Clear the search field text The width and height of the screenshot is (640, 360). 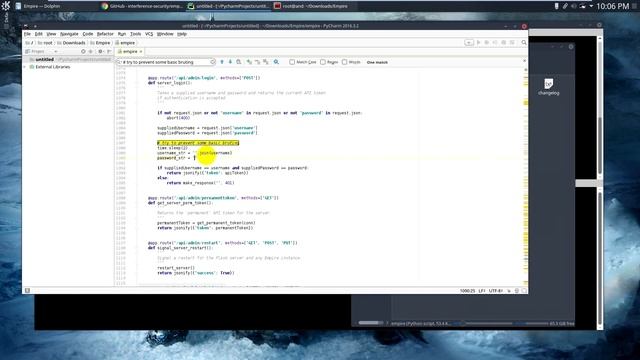(213, 62)
